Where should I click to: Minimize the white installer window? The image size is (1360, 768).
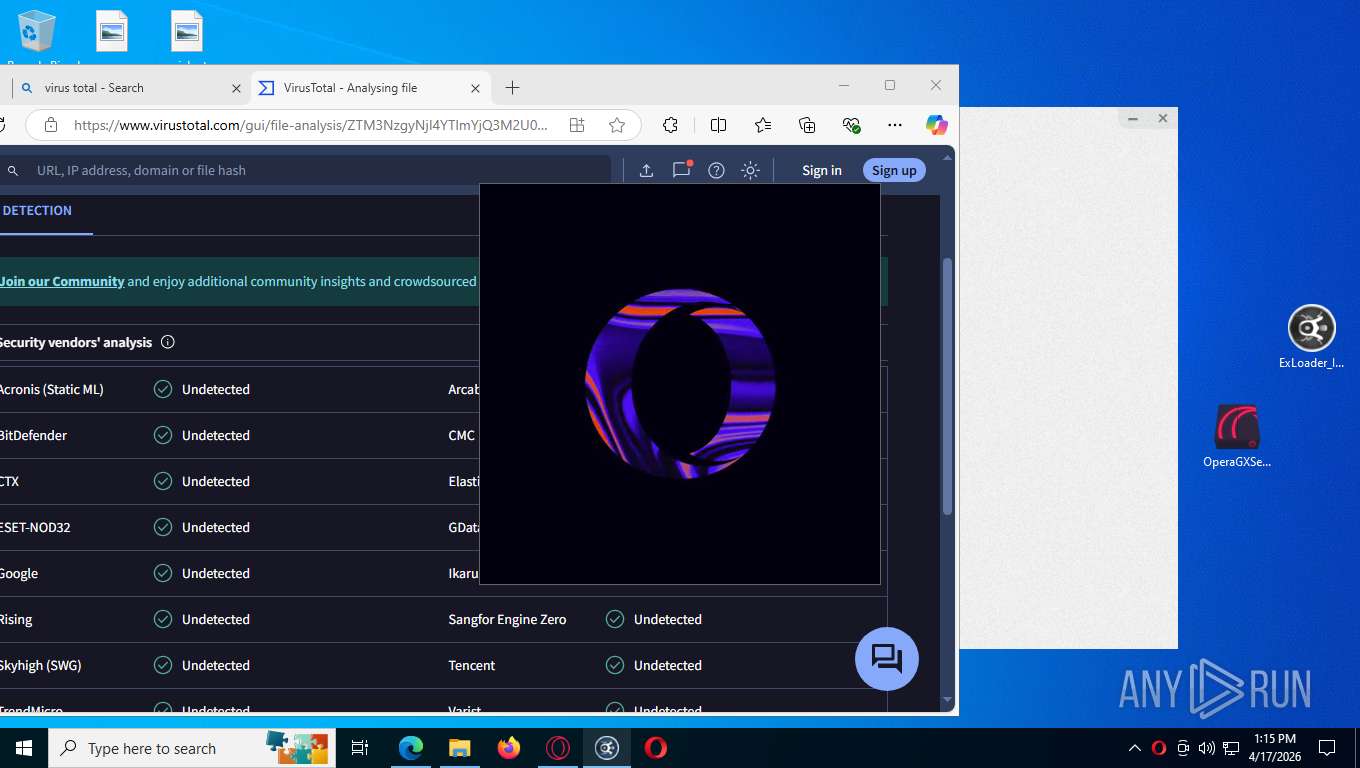[x=1133, y=118]
